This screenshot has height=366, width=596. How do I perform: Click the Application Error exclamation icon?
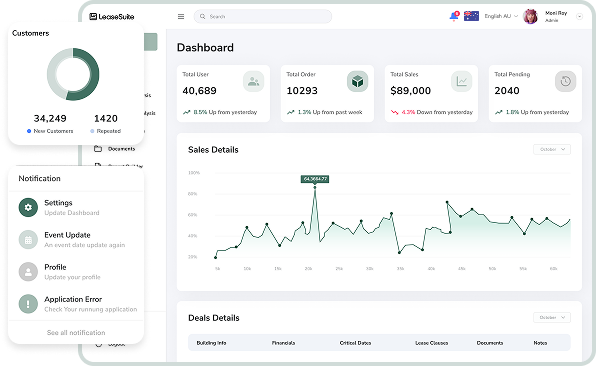(x=28, y=304)
